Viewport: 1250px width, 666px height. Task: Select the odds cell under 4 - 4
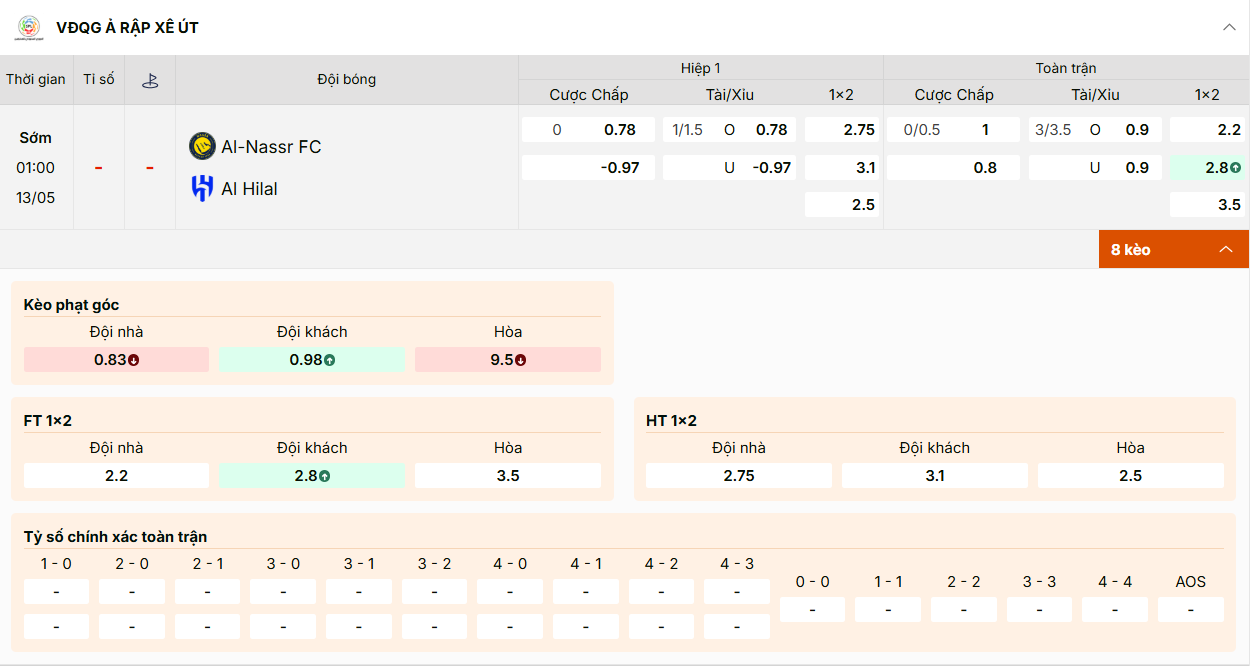tap(1115, 610)
